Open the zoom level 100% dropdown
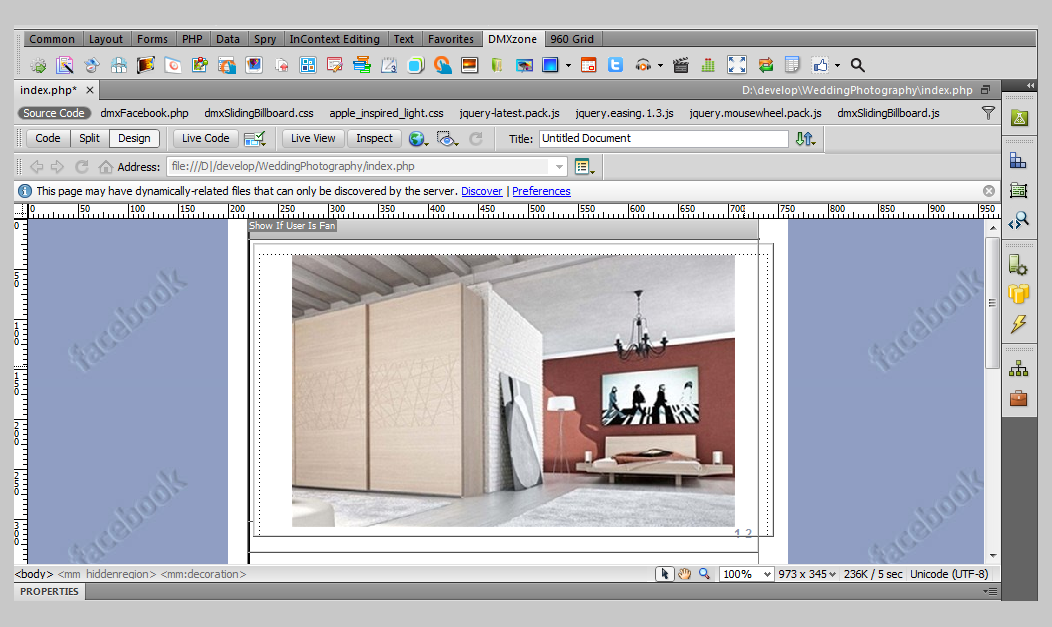This screenshot has width=1052, height=627. [745, 574]
